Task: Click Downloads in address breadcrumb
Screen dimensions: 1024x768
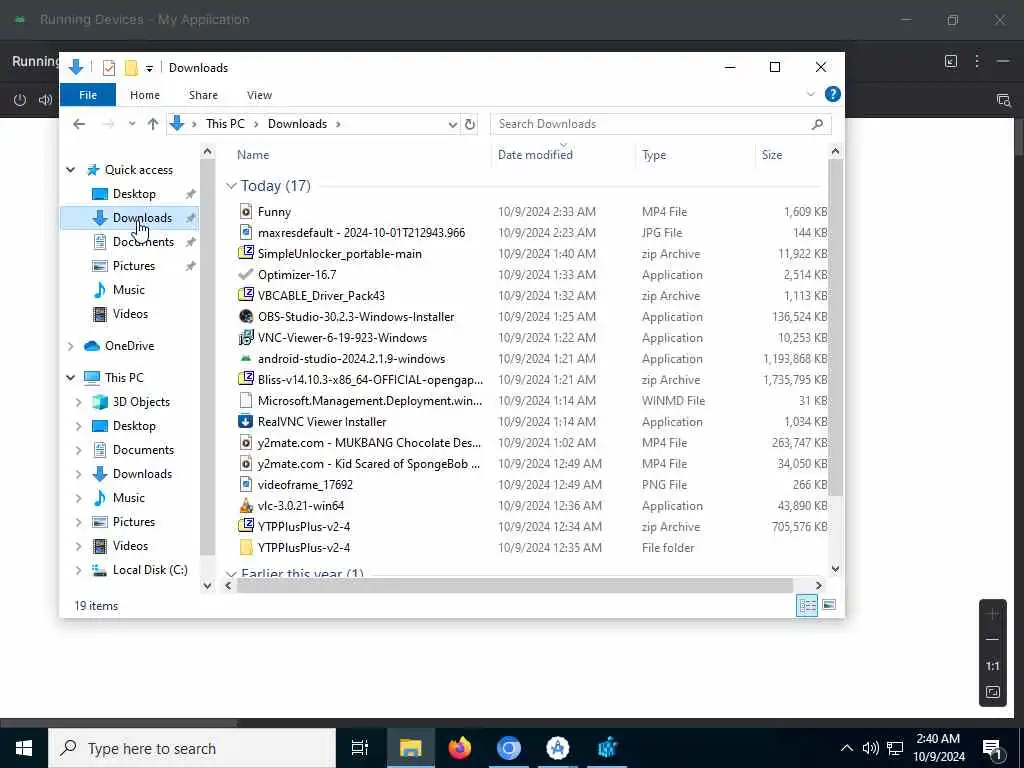Action: coord(297,124)
